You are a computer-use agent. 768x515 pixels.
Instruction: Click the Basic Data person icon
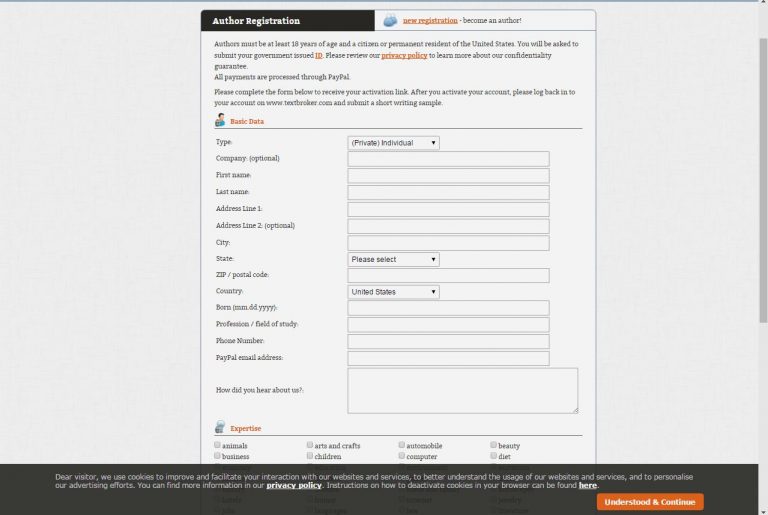click(x=220, y=121)
